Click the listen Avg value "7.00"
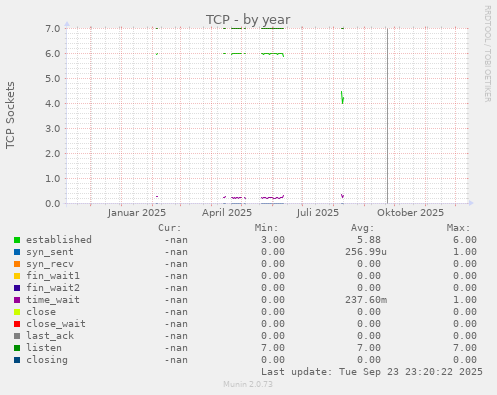The height and width of the screenshot is (395, 497). [x=369, y=348]
